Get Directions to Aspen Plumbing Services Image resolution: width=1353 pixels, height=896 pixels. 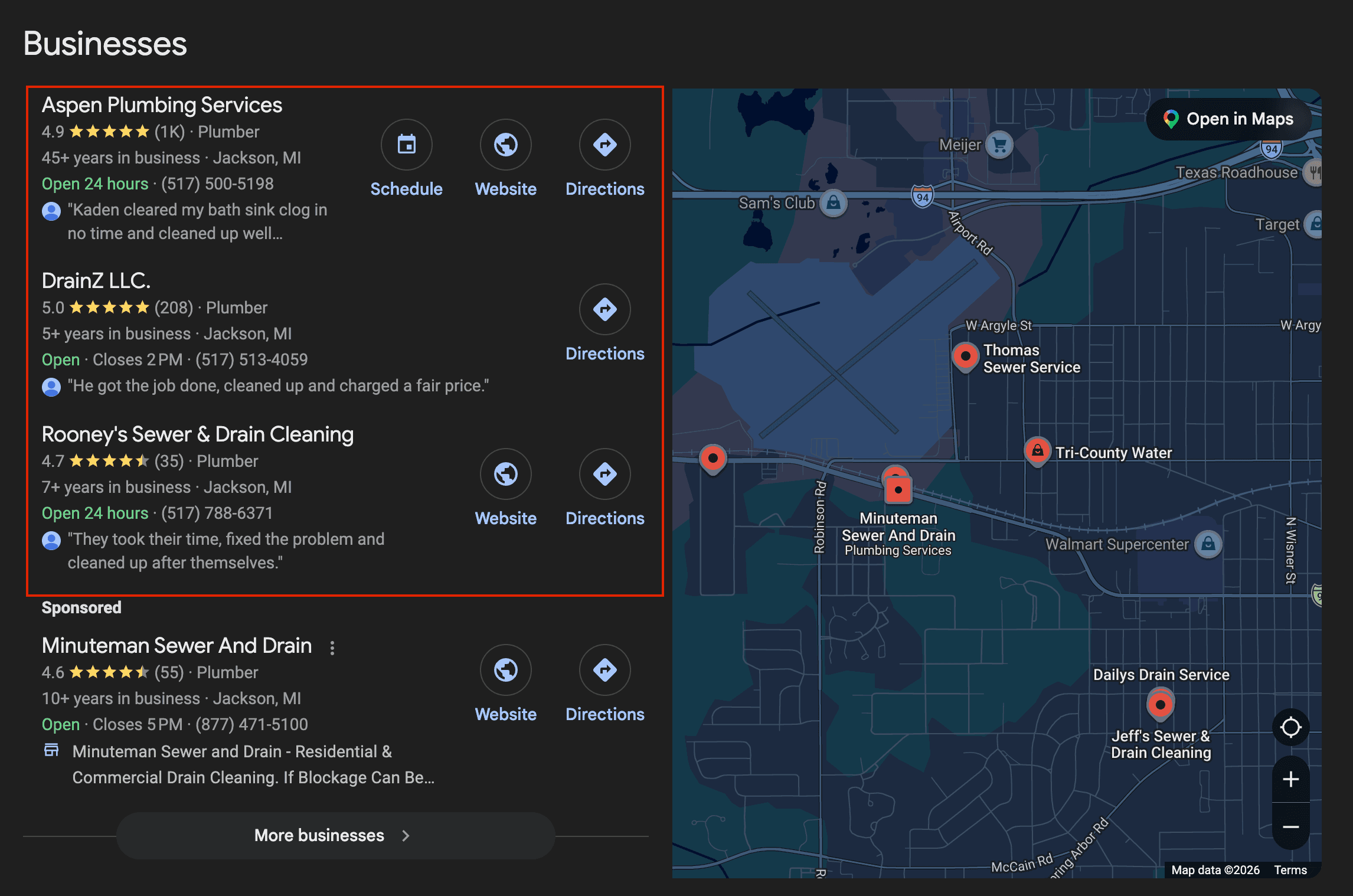[x=605, y=145]
